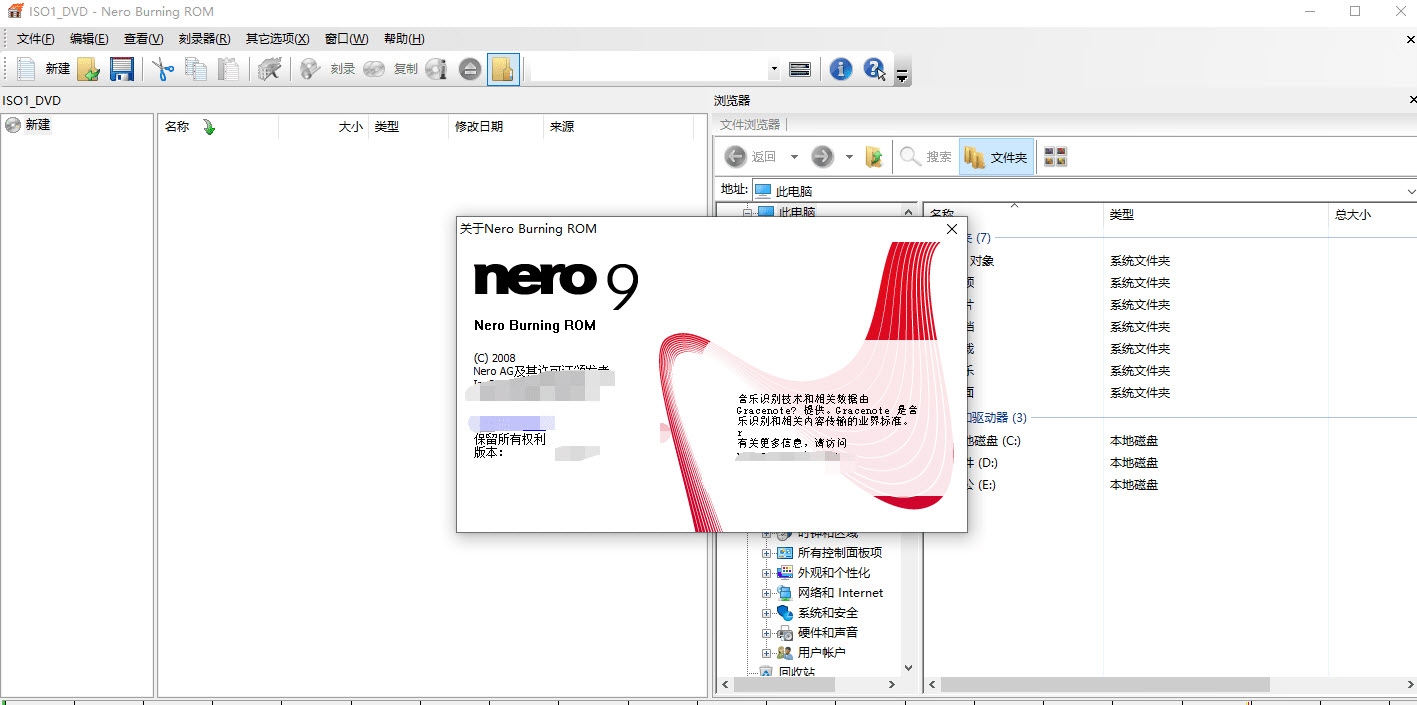The height and width of the screenshot is (705, 1417).
Task: Click the paste clipboard toolbar icon
Action: pos(229,69)
